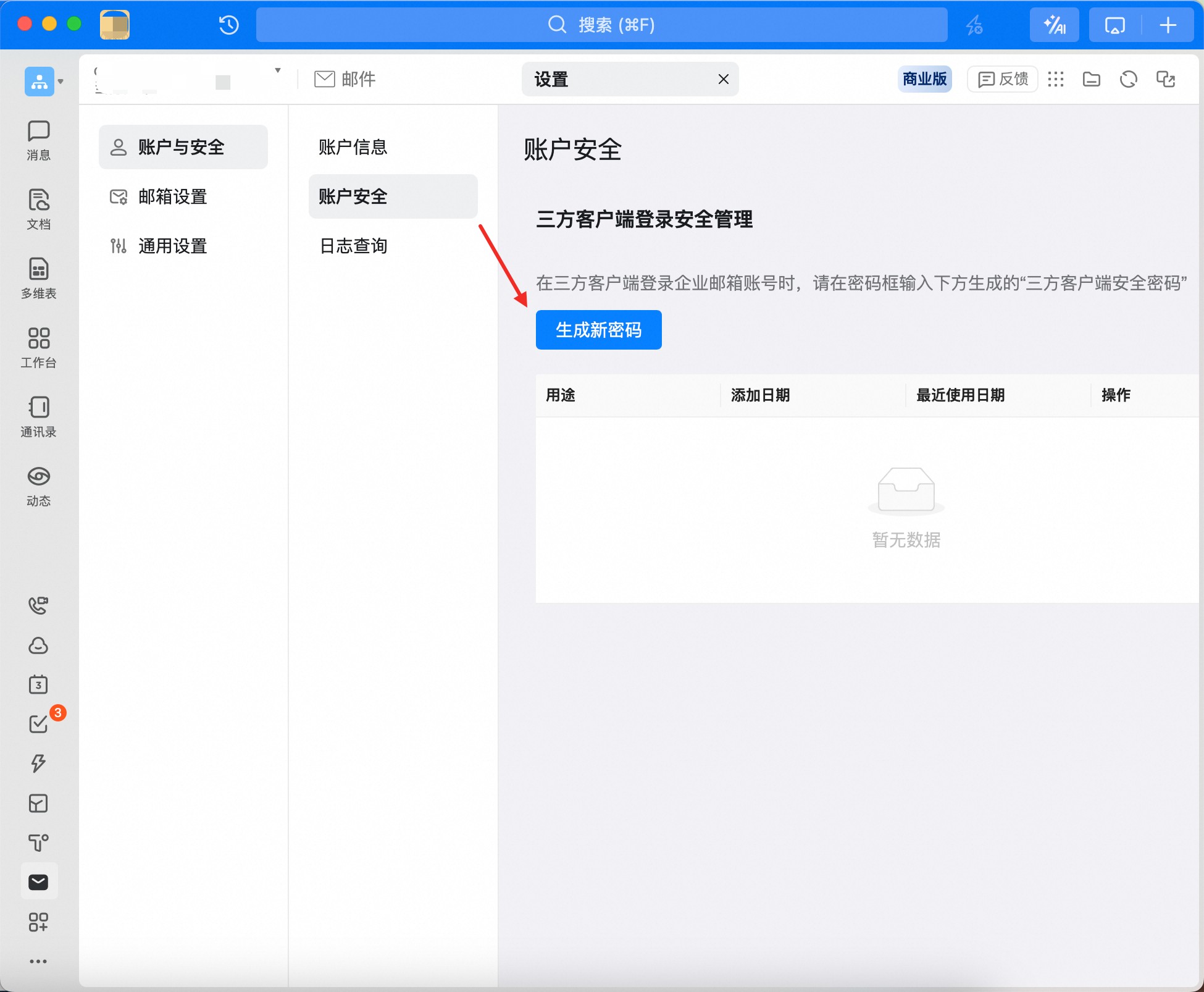Click the 搜索 search field
Screen dimensions: 1204x992
(602, 25)
